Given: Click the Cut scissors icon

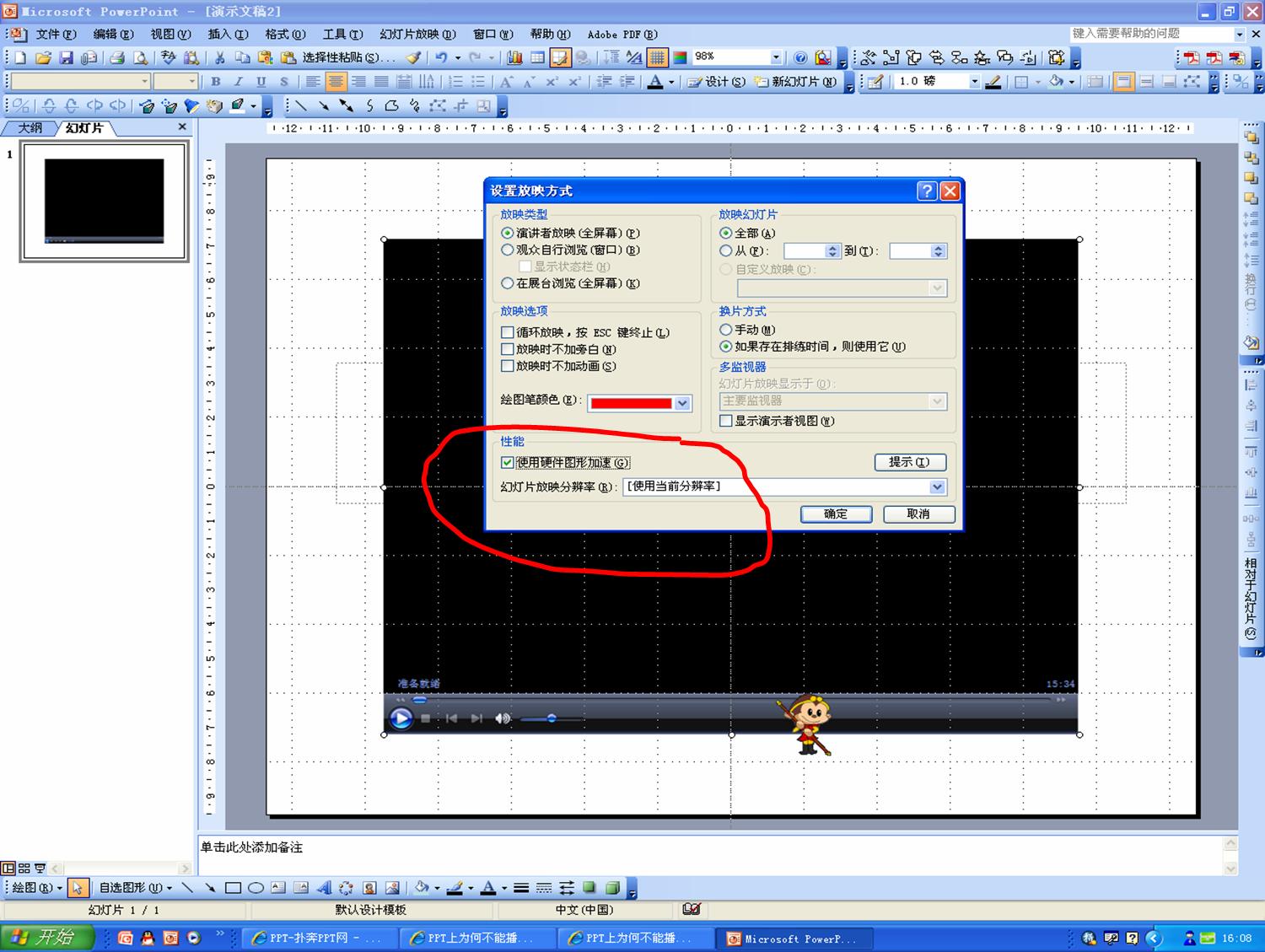Looking at the screenshot, I should point(219,58).
